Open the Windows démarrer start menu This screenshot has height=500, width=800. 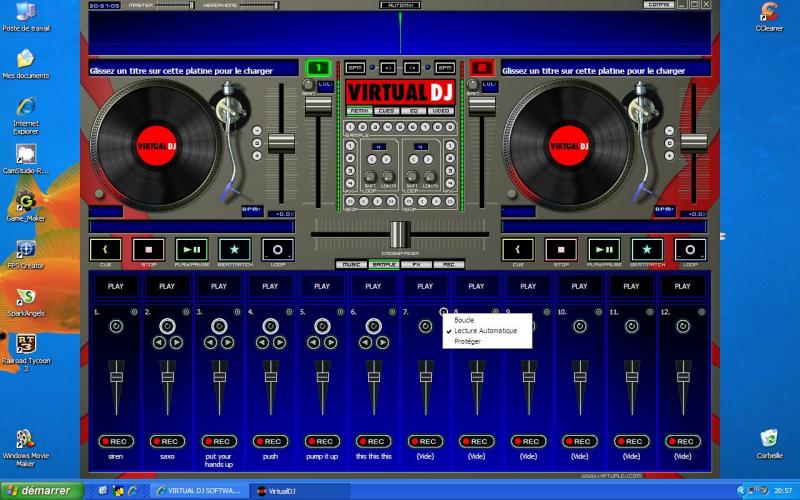[40, 491]
